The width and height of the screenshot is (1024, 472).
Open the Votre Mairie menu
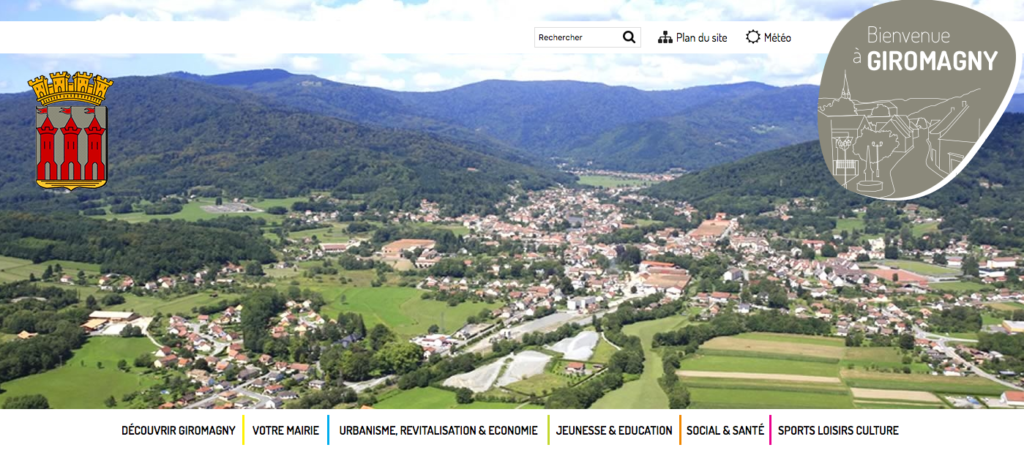pos(285,430)
